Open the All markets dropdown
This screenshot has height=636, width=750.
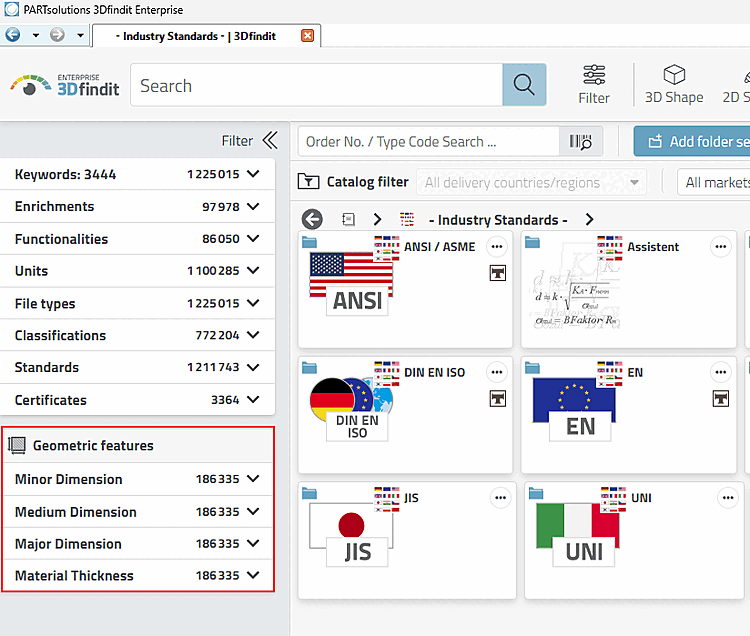coord(714,182)
